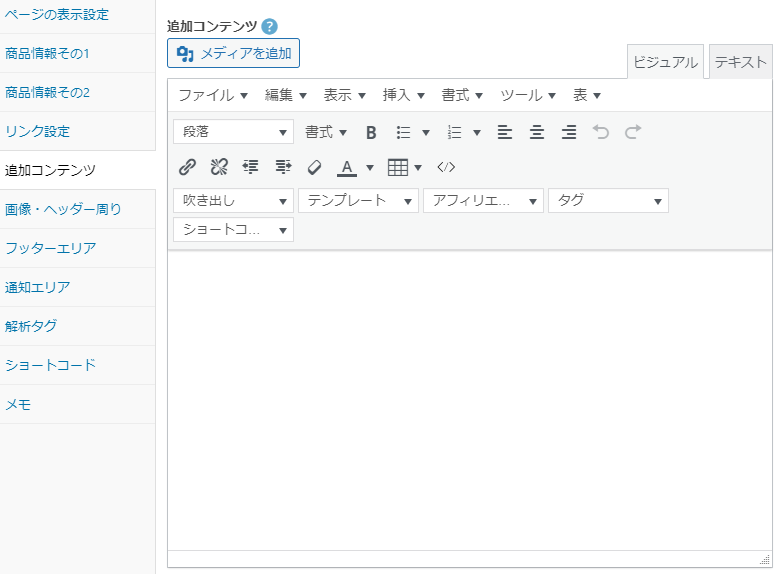
Task: Open the 吹き出し dropdown
Action: [x=233, y=201]
